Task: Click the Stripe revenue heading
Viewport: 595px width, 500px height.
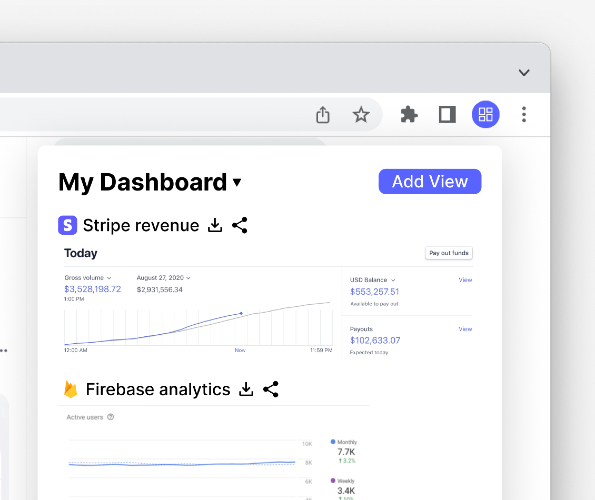Action: point(141,225)
